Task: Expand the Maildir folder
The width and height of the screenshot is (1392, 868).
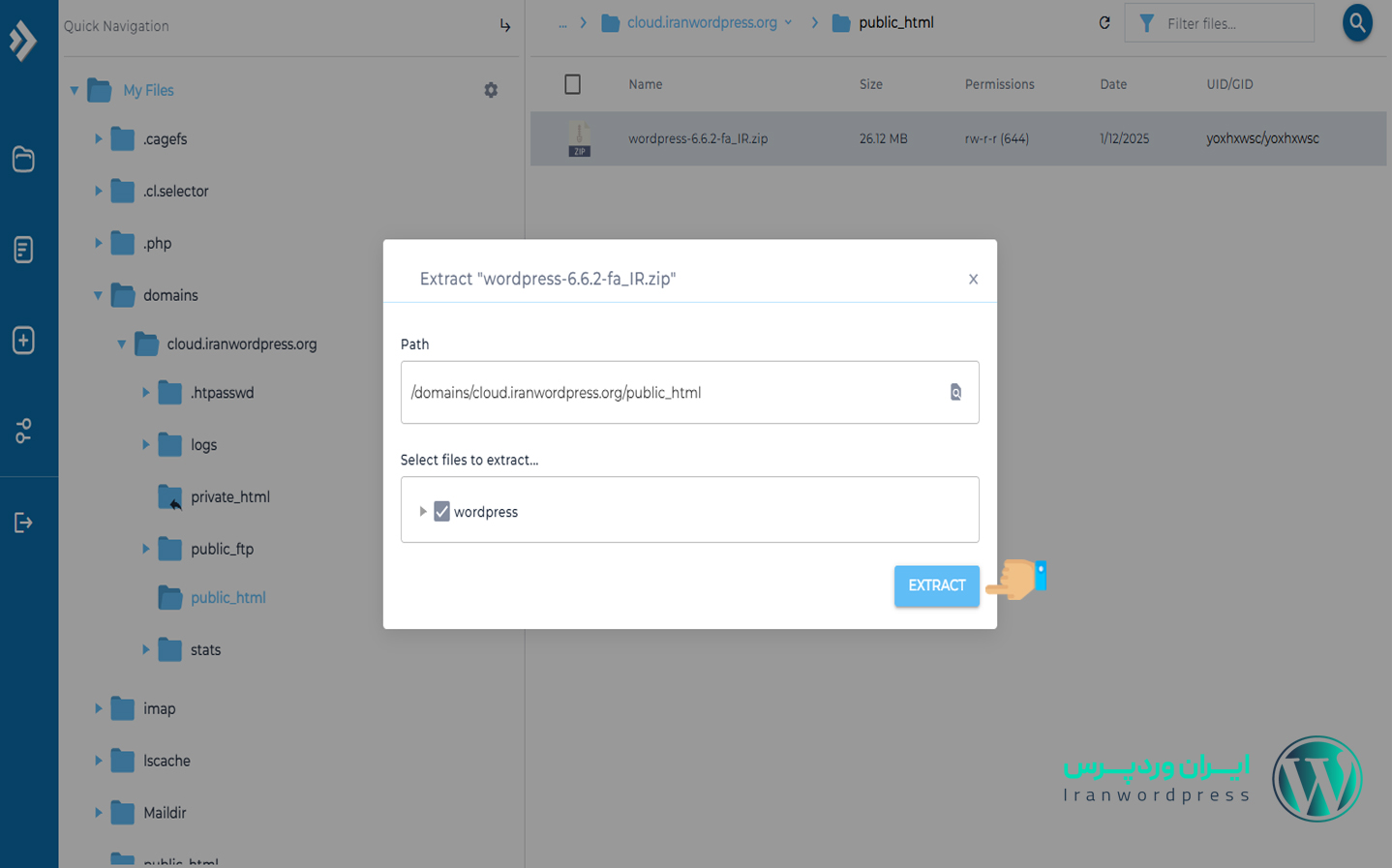Action: [x=98, y=813]
